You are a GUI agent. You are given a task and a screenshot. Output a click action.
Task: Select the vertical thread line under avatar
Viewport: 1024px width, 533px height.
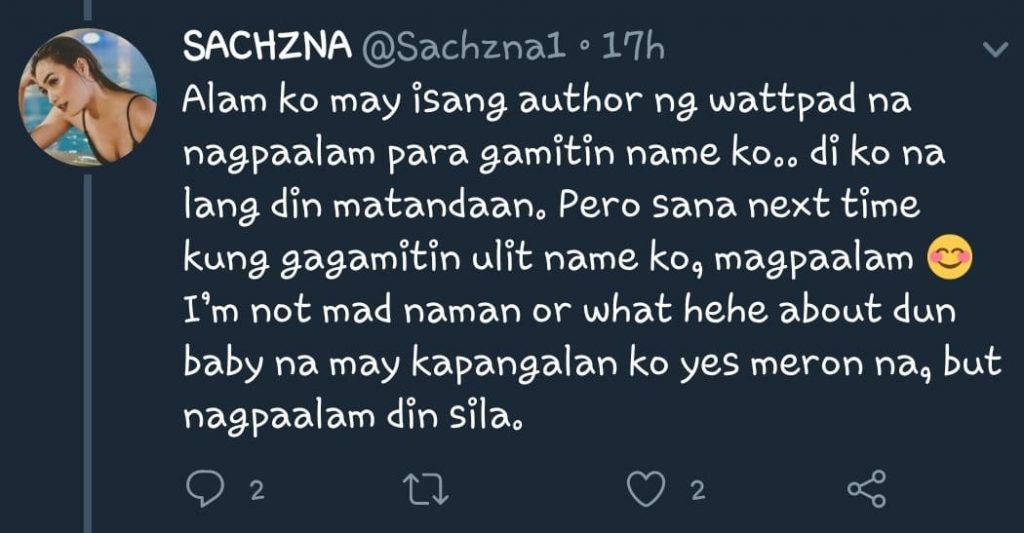[x=88, y=353]
